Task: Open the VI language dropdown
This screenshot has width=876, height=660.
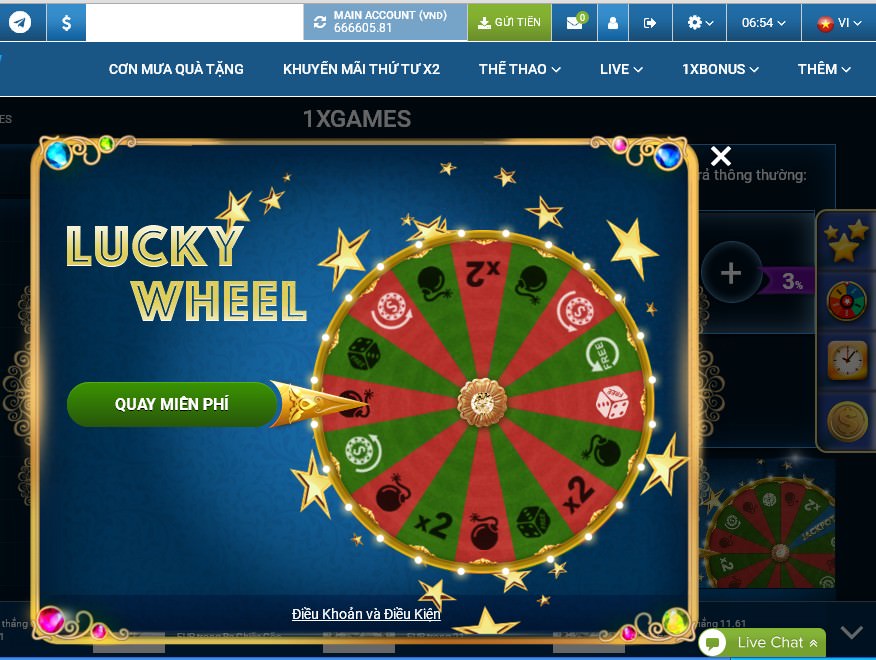Action: 839,22
